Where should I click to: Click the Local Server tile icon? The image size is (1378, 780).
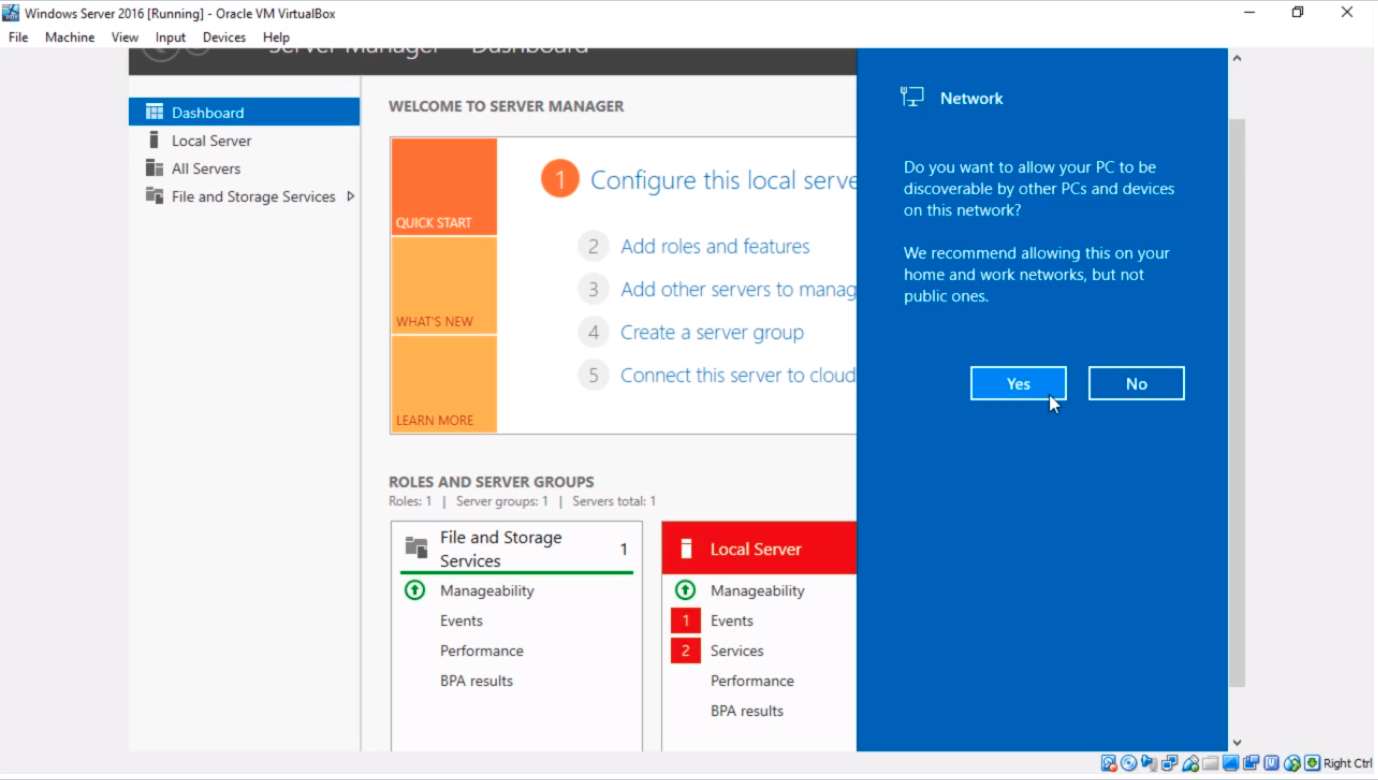point(686,548)
